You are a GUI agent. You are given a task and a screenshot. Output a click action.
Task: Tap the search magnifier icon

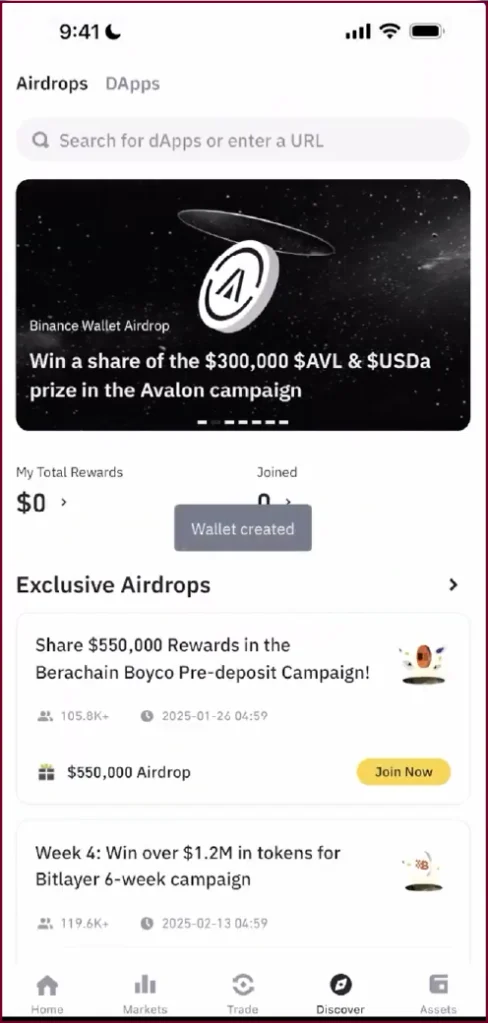pos(41,140)
